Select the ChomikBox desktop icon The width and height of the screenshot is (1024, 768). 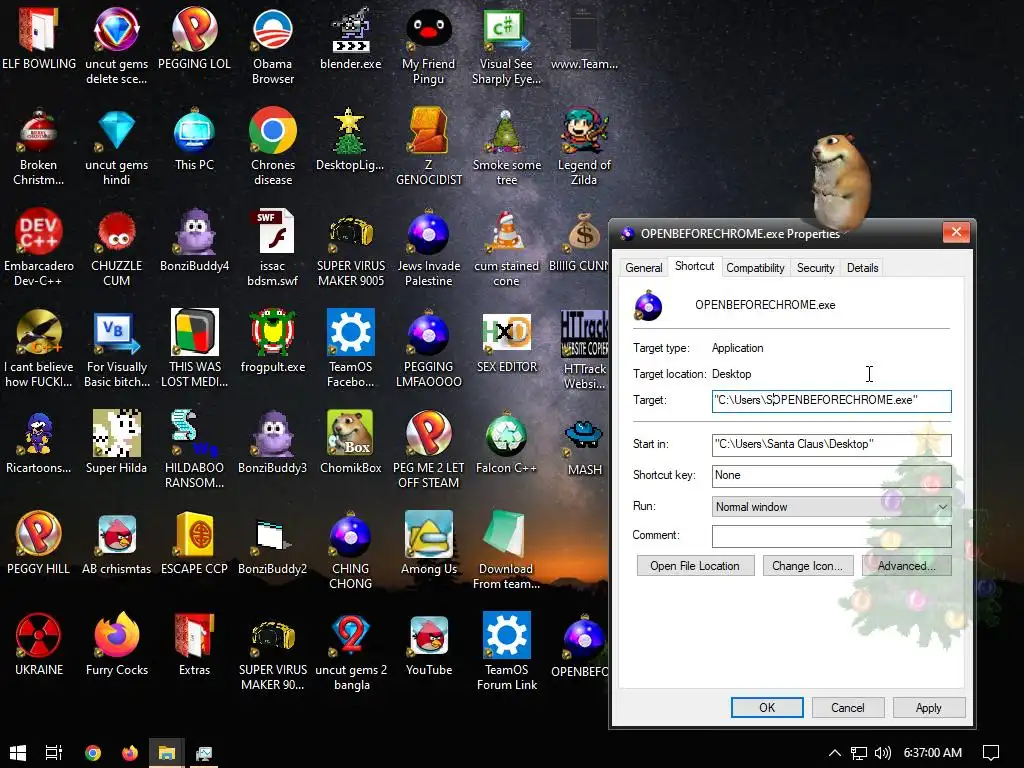click(351, 443)
